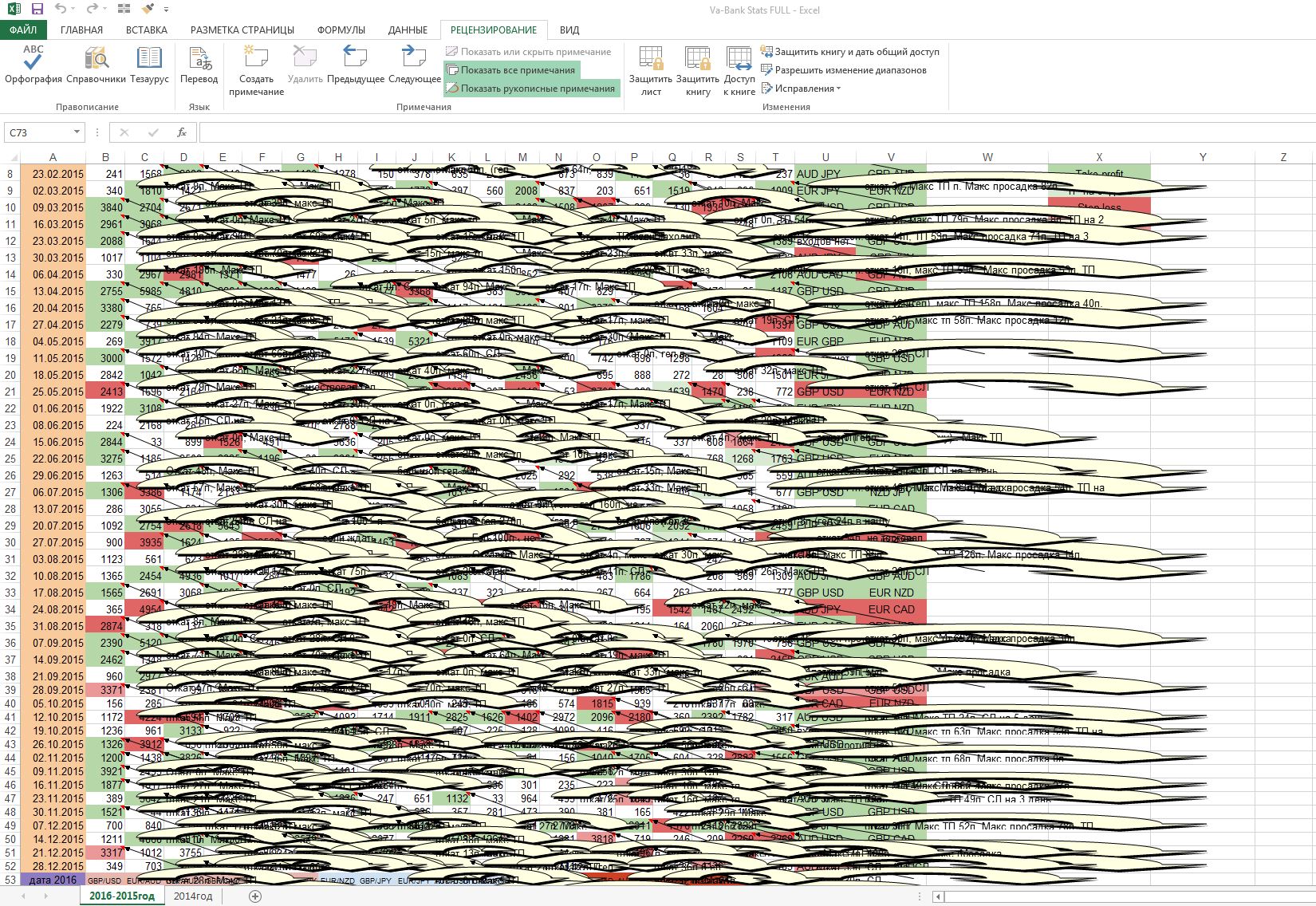The height and width of the screenshot is (906, 1316).
Task: Open Разрешить изменение диапазонов
Action: pyautogui.click(x=844, y=70)
